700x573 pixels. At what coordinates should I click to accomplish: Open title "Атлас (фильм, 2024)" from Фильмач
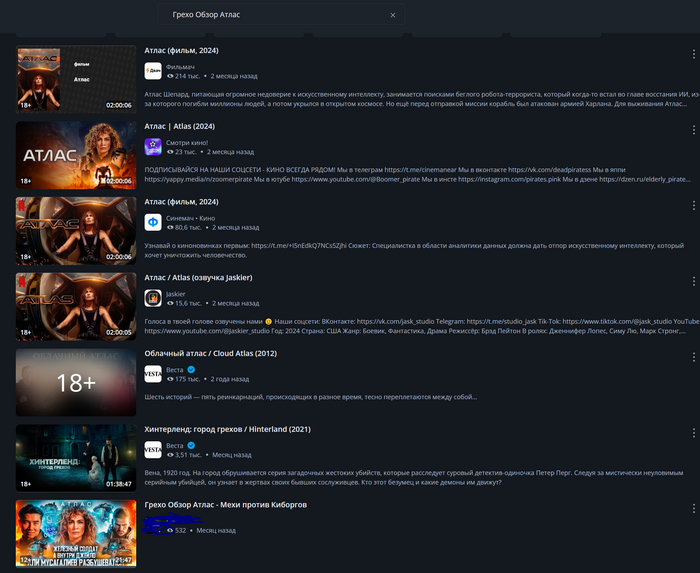[x=181, y=51]
